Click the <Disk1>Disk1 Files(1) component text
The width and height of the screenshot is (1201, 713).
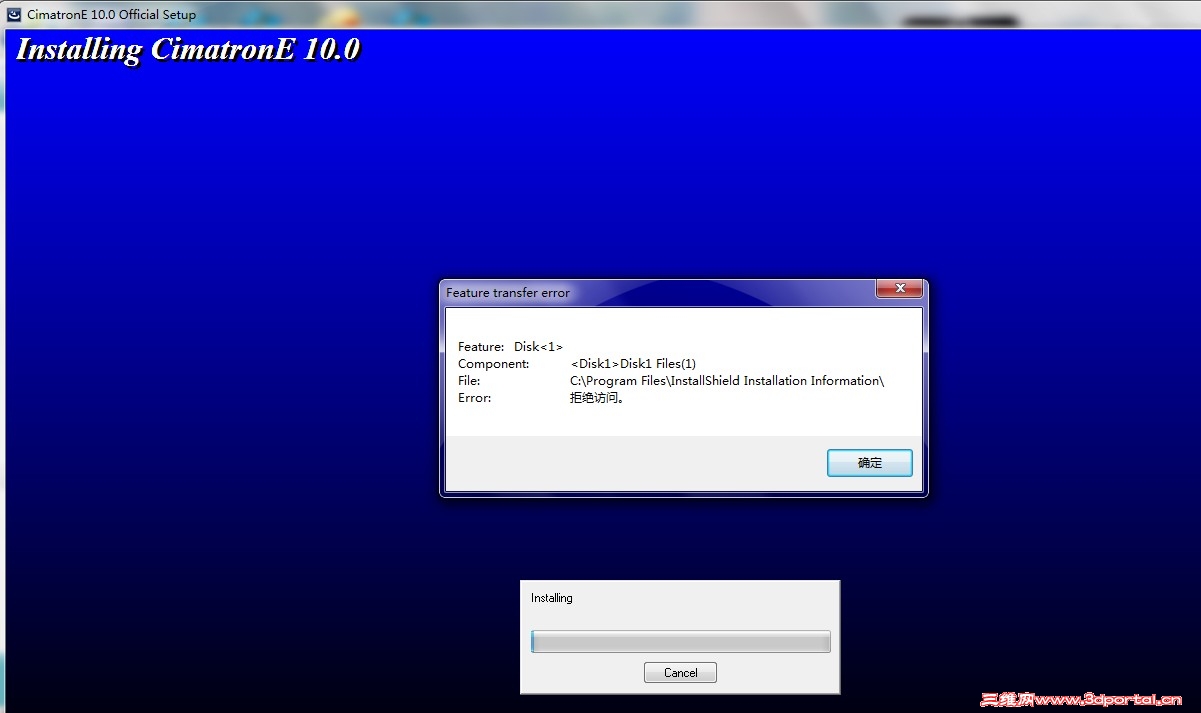click(x=633, y=364)
